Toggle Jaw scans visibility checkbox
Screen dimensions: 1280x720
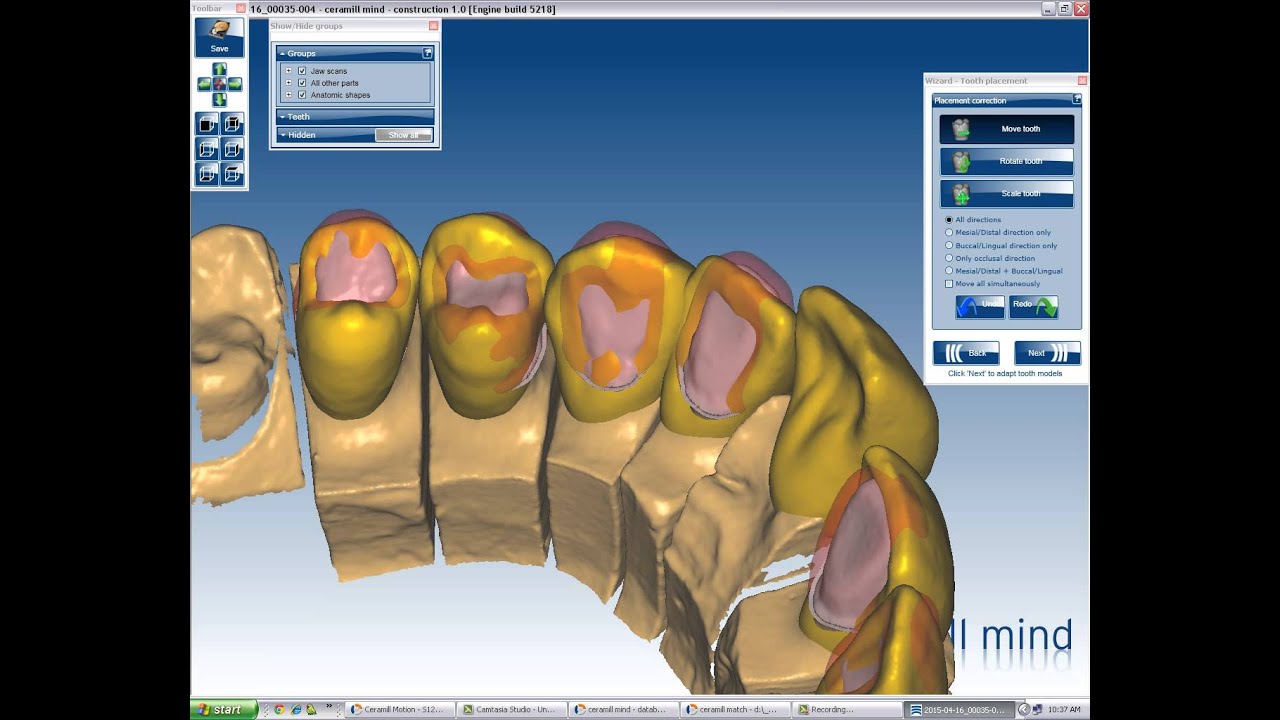pos(302,71)
